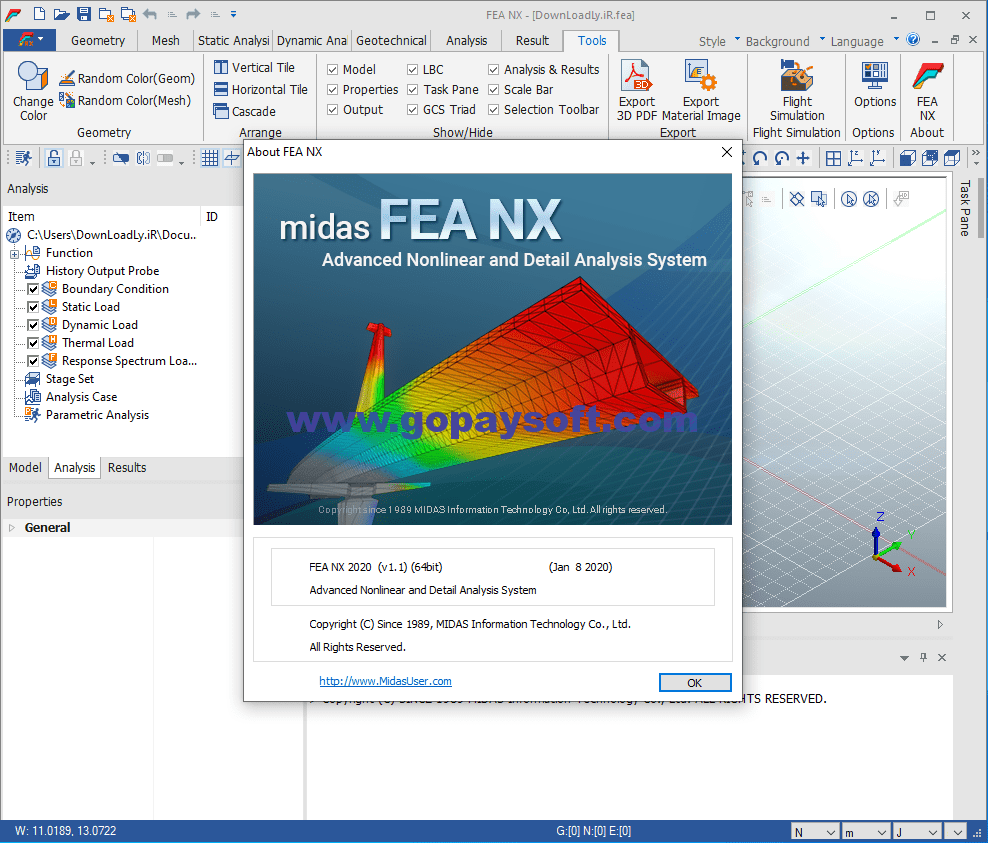Click the open padlock unlock icon
The height and width of the screenshot is (843, 988).
coord(54,158)
